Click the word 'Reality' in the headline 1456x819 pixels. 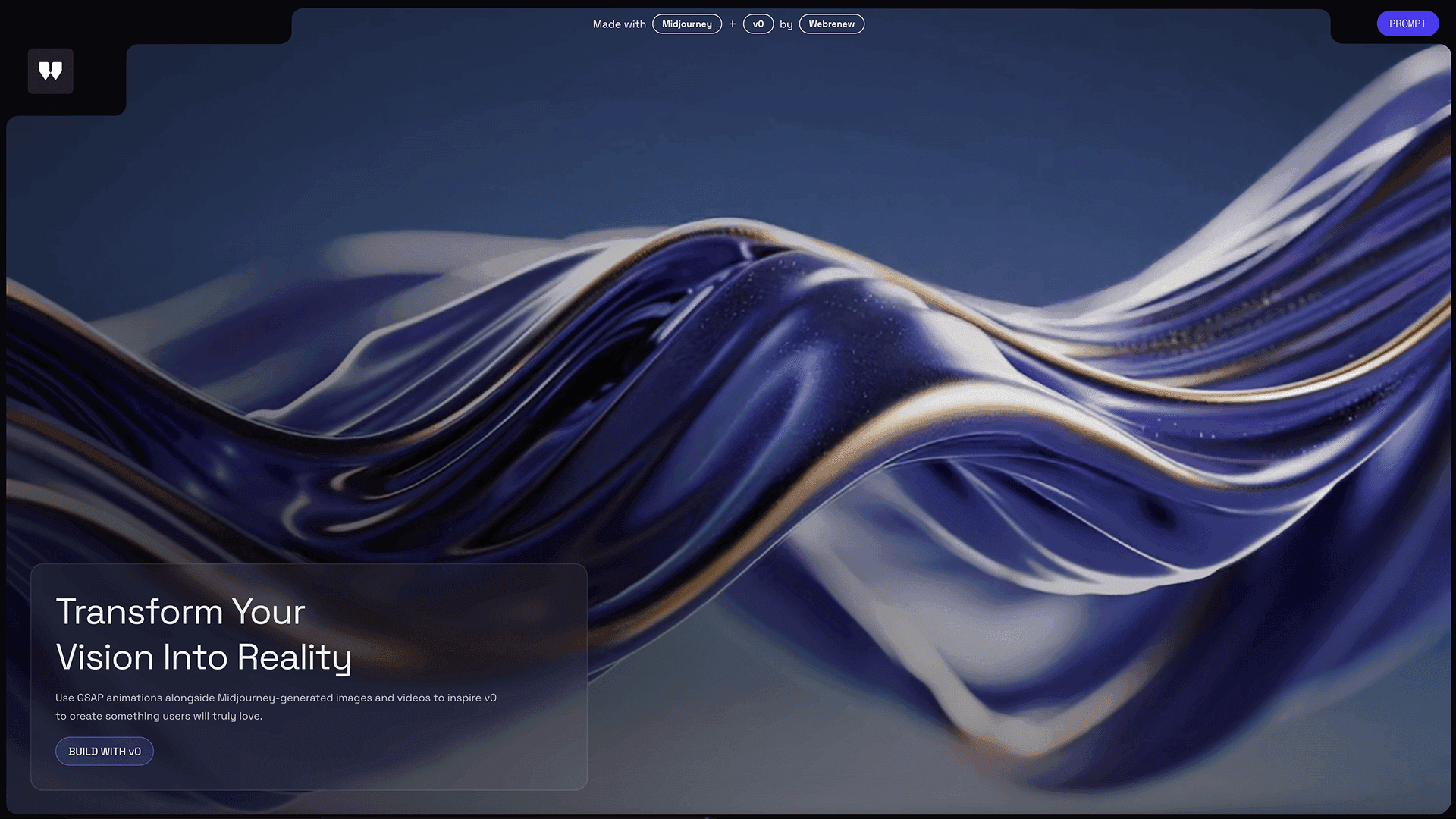(x=294, y=657)
